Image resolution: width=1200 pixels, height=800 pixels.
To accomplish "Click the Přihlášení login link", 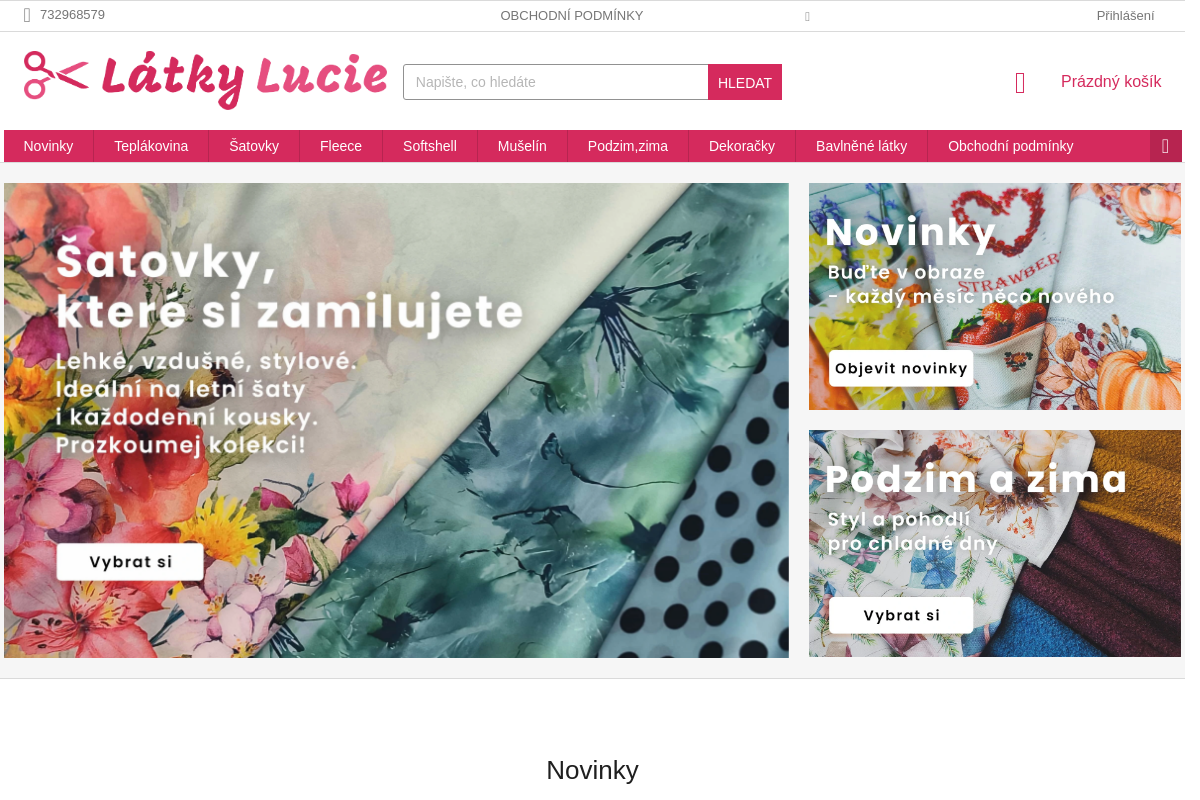I will click(1125, 15).
